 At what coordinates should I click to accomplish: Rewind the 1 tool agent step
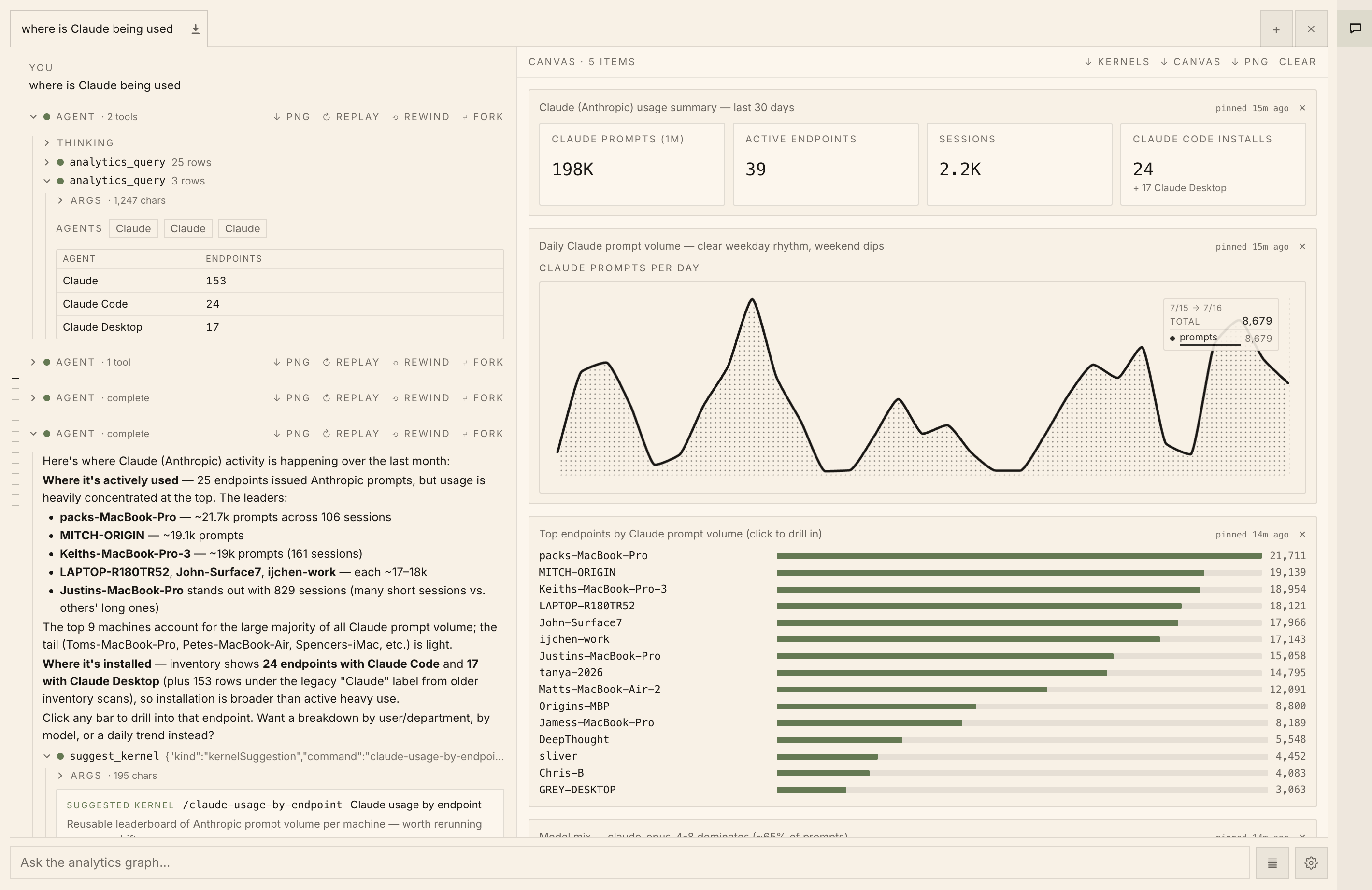pyautogui.click(x=421, y=362)
